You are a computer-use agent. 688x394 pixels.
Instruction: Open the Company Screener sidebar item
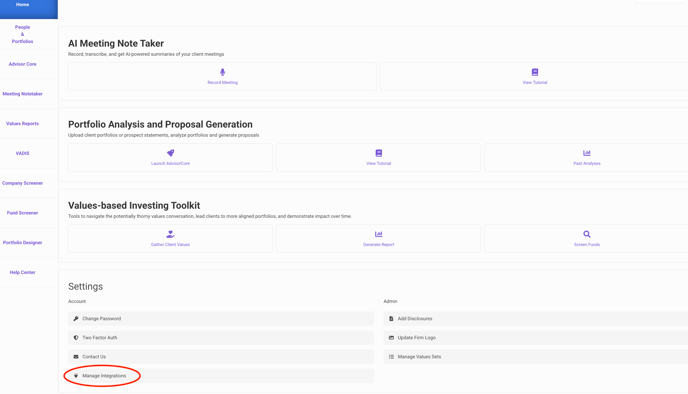[x=22, y=183]
